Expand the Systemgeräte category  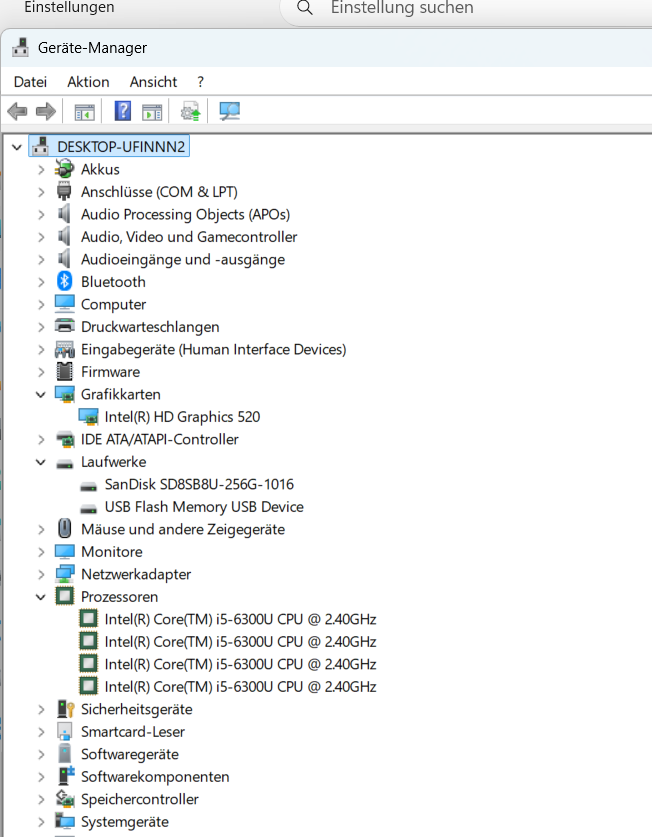[x=41, y=822]
